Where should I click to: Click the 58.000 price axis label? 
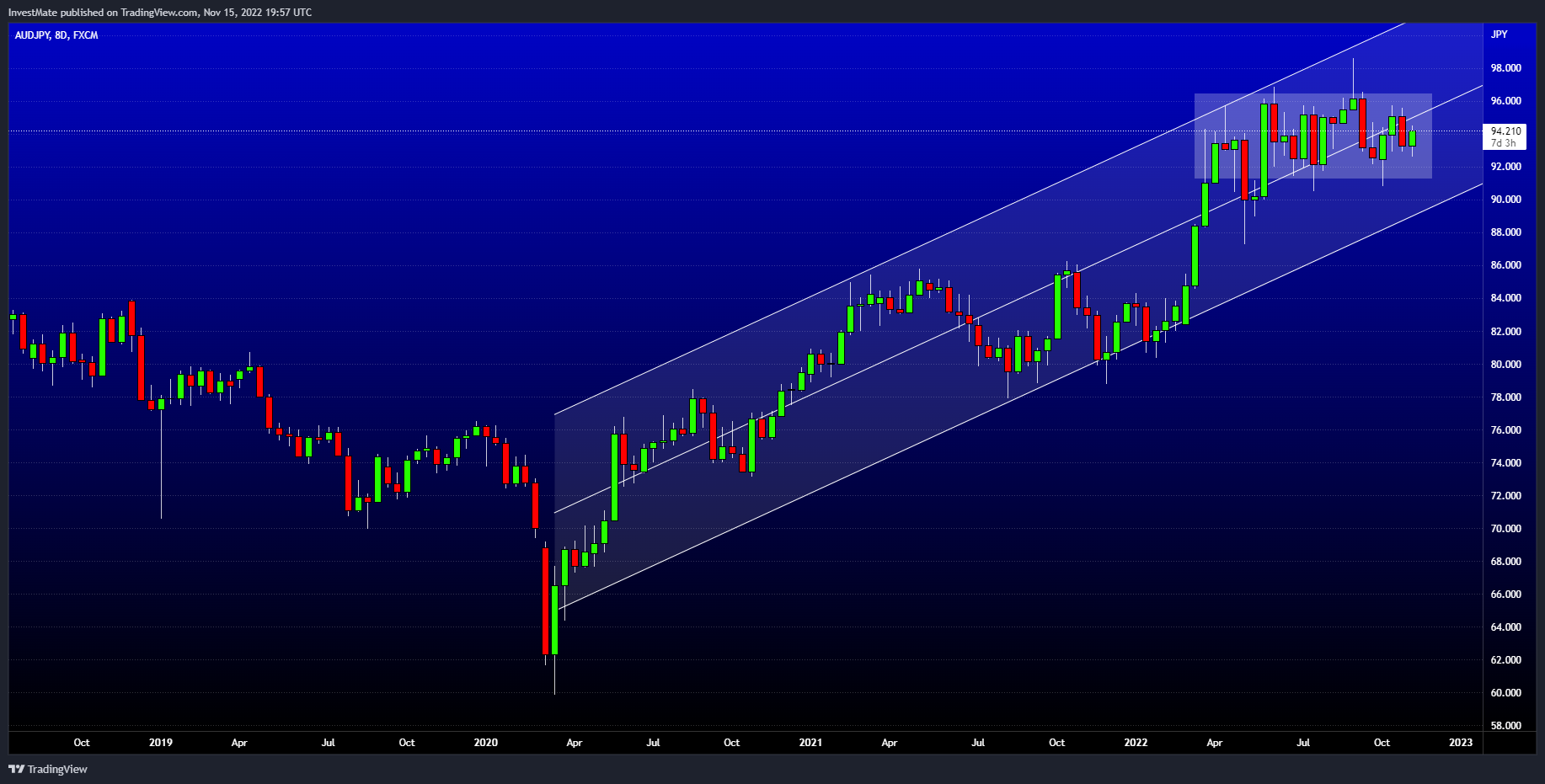pos(1505,726)
